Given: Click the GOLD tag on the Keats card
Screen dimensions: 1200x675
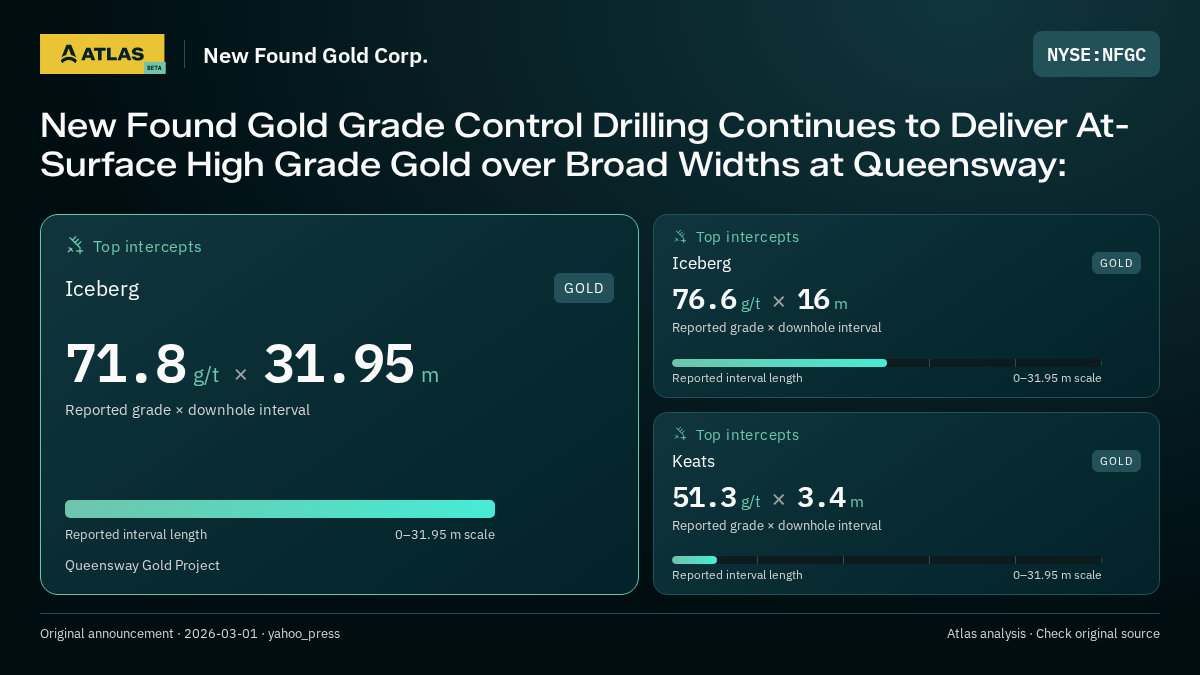Looking at the screenshot, I should tap(1116, 461).
